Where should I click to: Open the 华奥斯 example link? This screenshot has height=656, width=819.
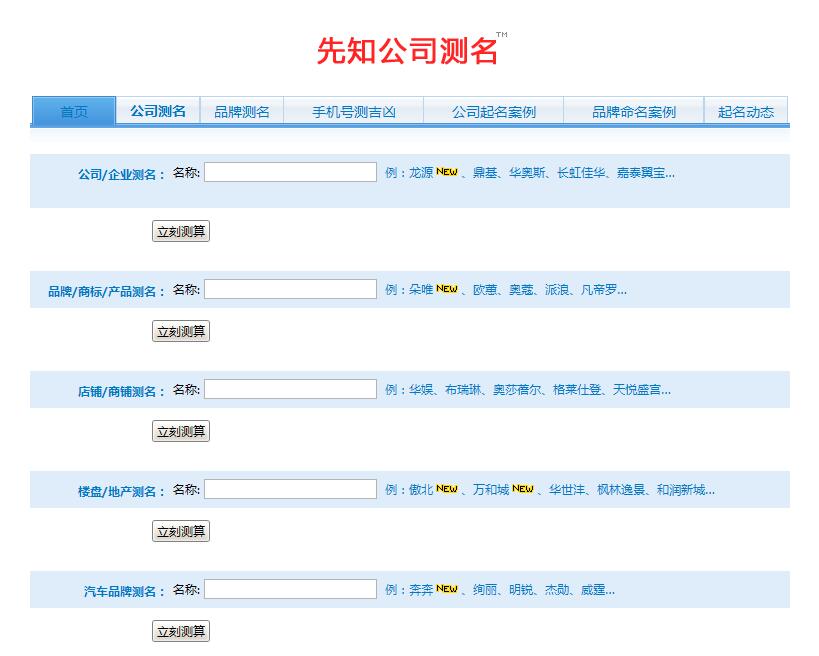tap(527, 173)
